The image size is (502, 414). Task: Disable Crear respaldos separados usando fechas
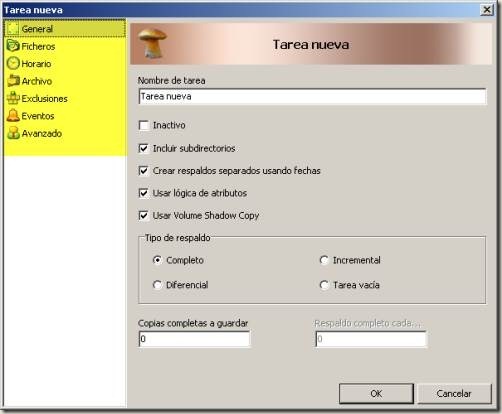point(144,171)
